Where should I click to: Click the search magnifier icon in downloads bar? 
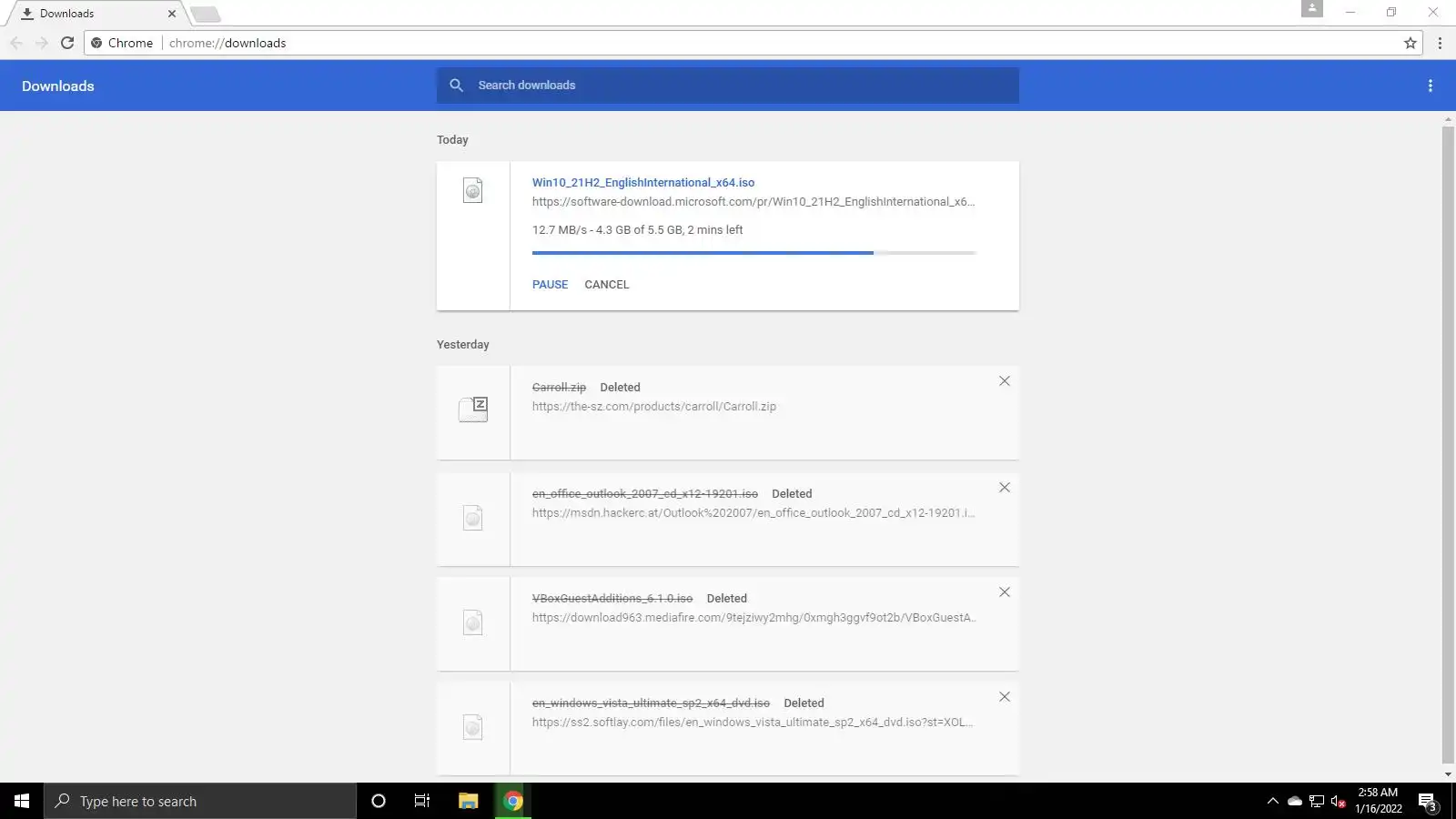point(456,86)
